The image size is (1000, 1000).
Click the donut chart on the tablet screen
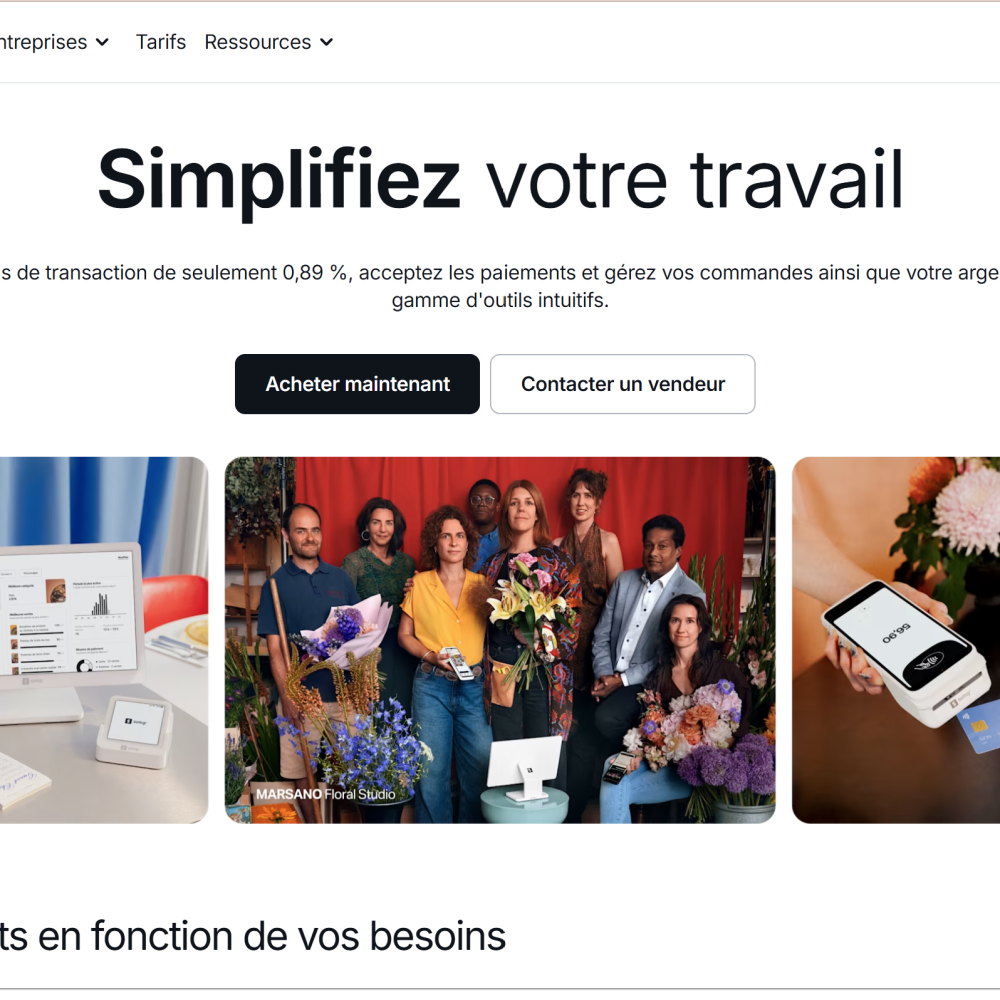tap(84, 666)
